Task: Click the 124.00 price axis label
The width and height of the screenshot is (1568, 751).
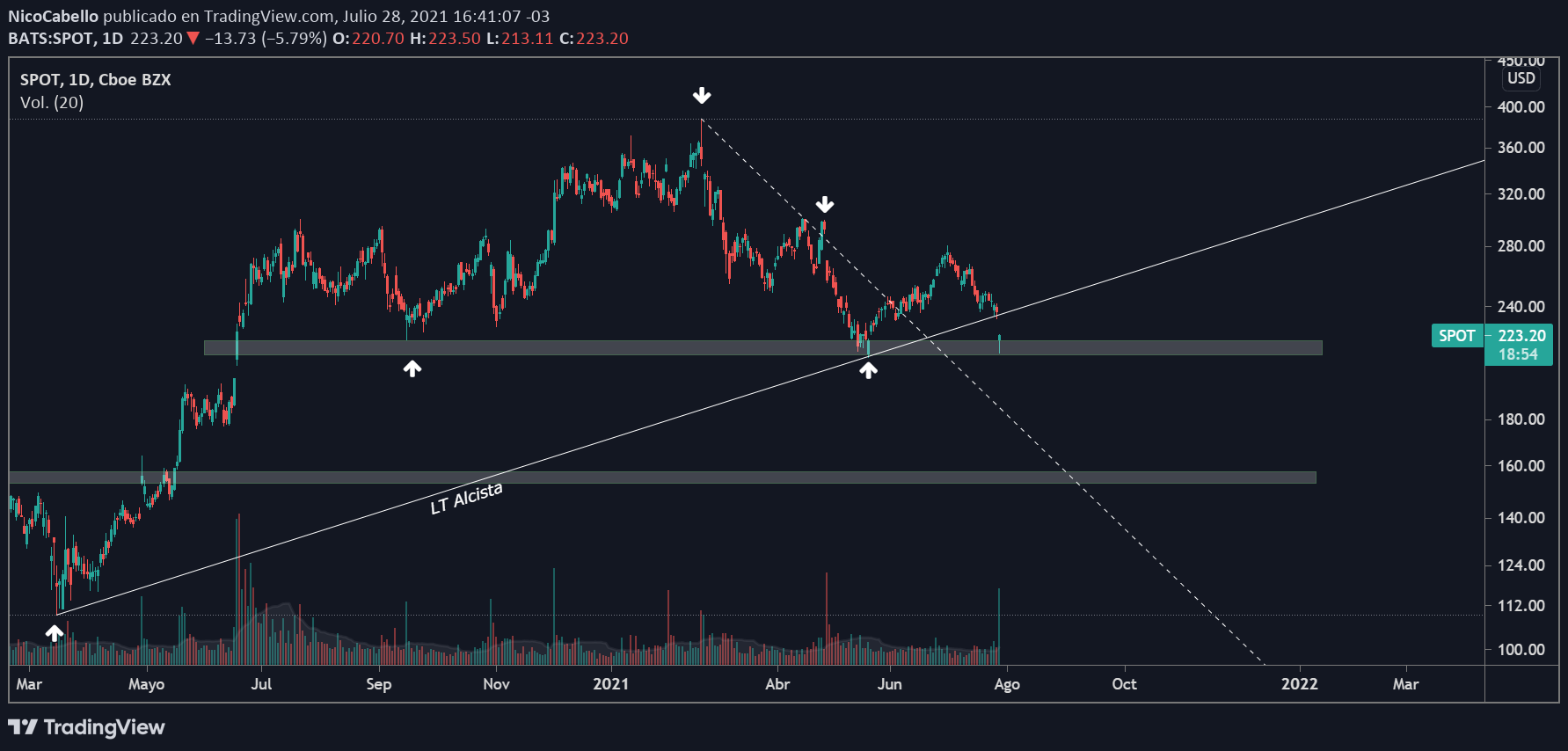Action: coord(1521,565)
